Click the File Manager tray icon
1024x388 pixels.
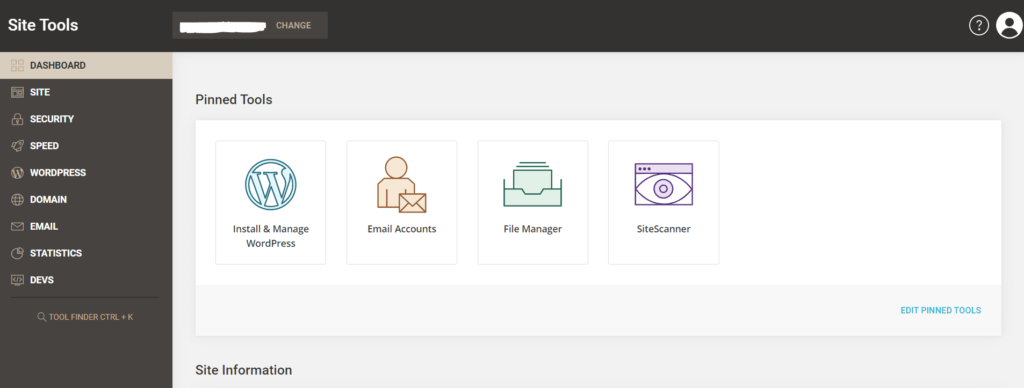tap(532, 184)
